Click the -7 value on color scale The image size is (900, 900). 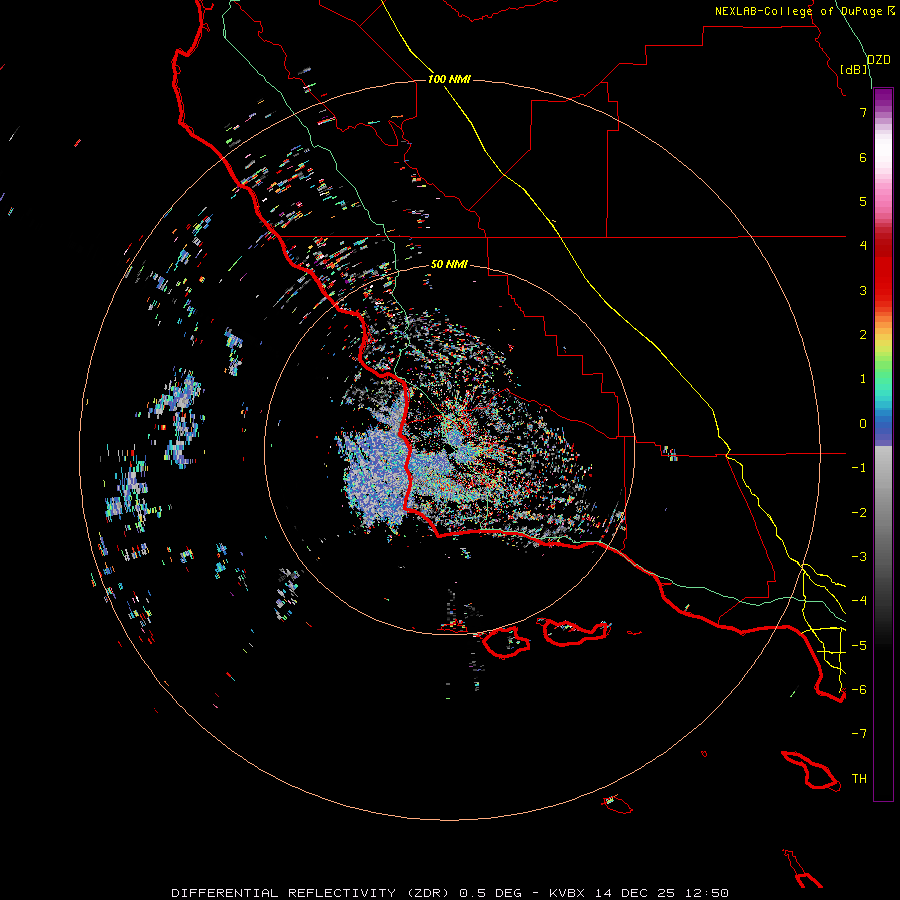pyautogui.click(x=859, y=734)
